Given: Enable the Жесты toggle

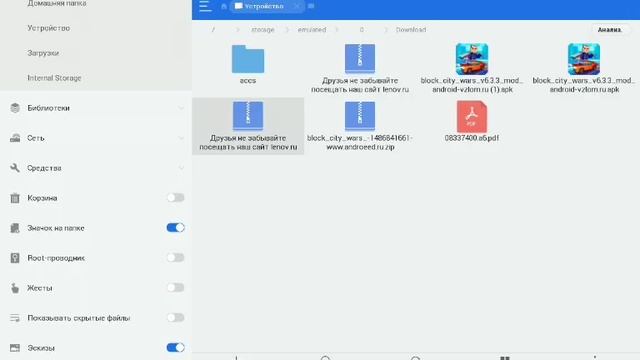Looking at the screenshot, I should tap(176, 288).
